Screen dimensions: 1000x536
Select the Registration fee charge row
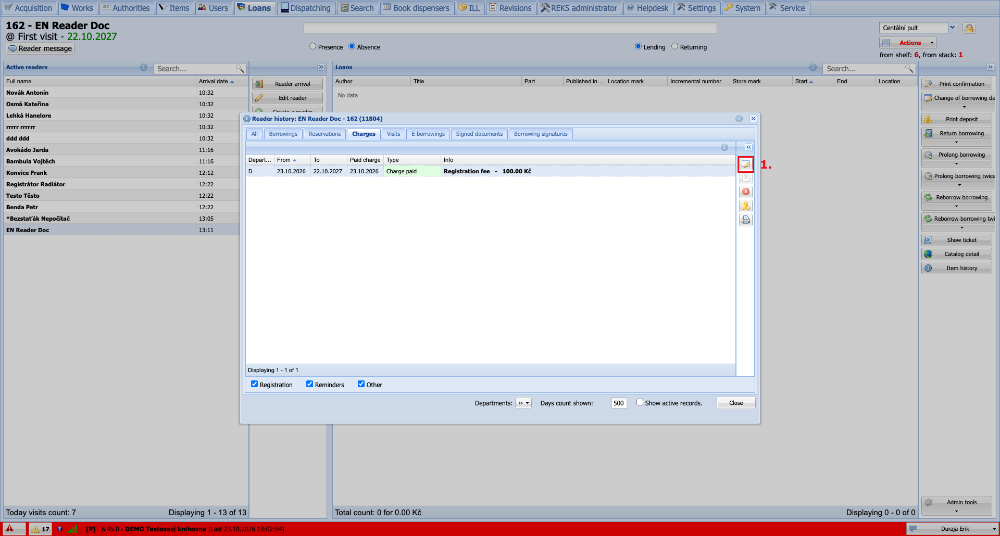pyautogui.click(x=490, y=172)
